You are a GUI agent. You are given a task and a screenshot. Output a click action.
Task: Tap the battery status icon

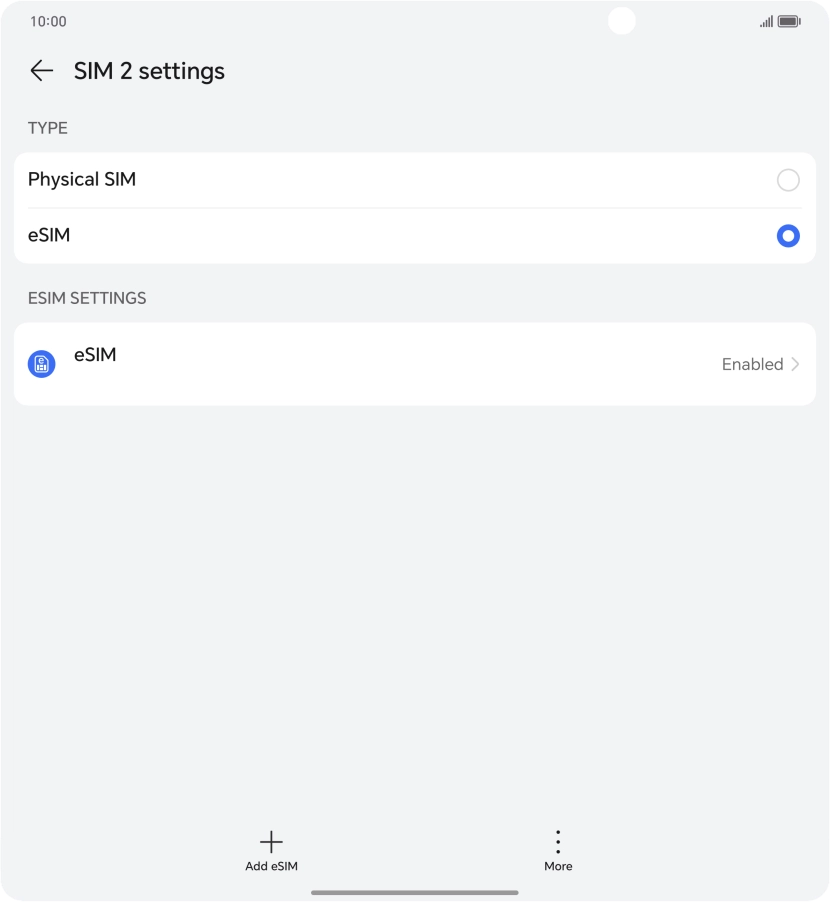point(789,21)
